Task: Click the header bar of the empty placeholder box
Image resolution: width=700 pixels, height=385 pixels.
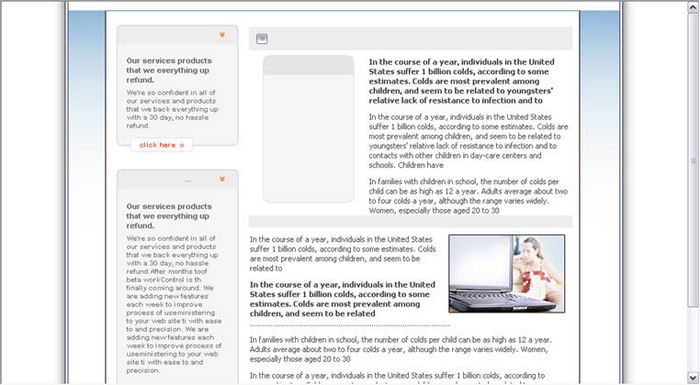Action: click(308, 65)
